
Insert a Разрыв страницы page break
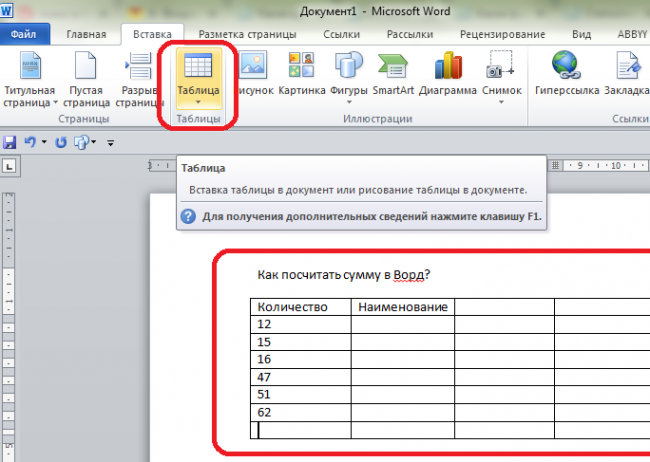138,78
